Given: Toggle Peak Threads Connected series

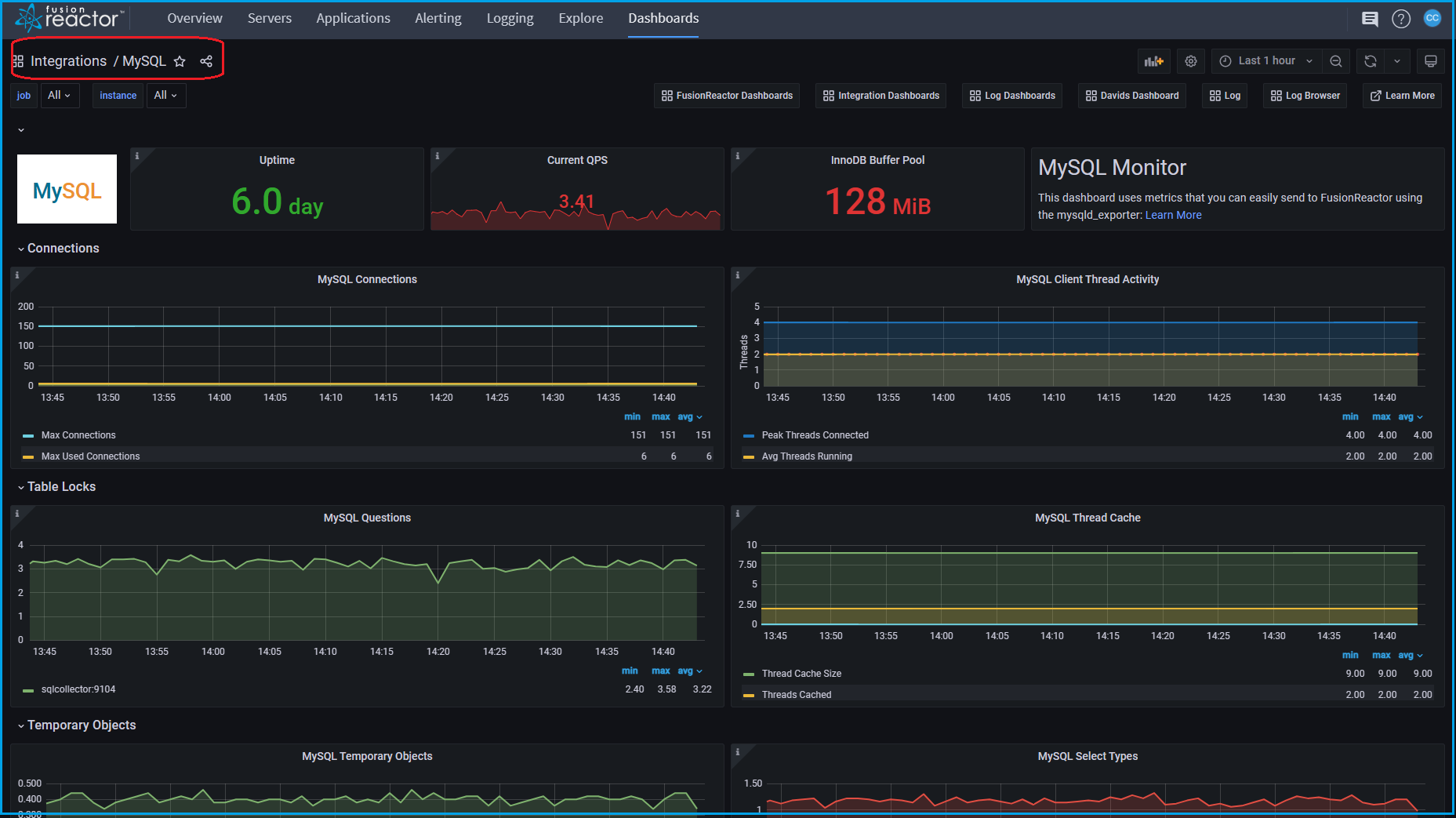Looking at the screenshot, I should (815, 435).
